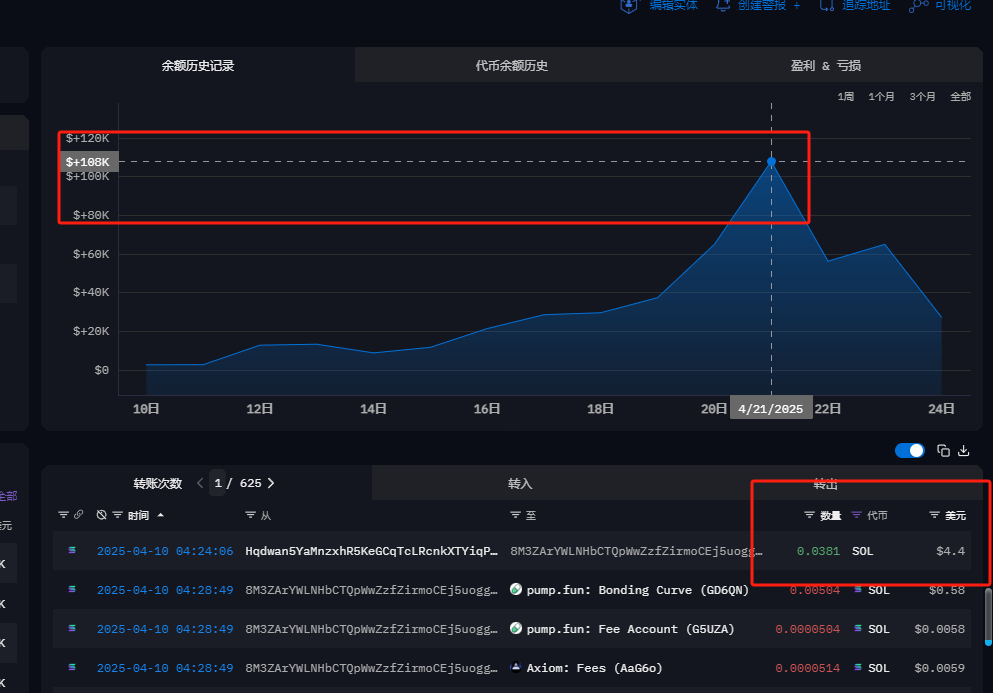Toggle the blue switch above the transfers table
Viewport: 993px width, 693px height.
coord(909,450)
